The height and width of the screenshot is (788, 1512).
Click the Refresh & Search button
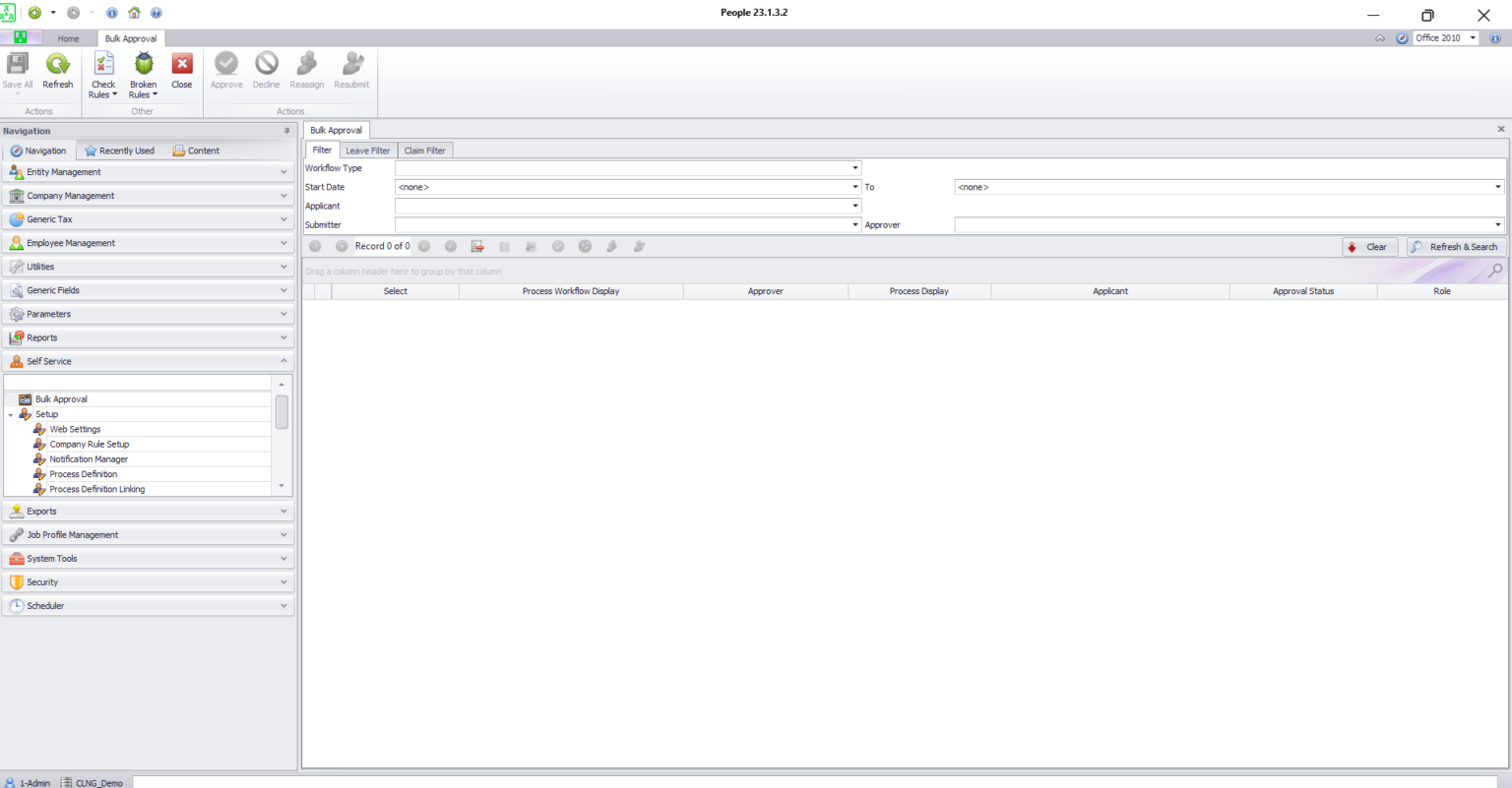(1455, 246)
